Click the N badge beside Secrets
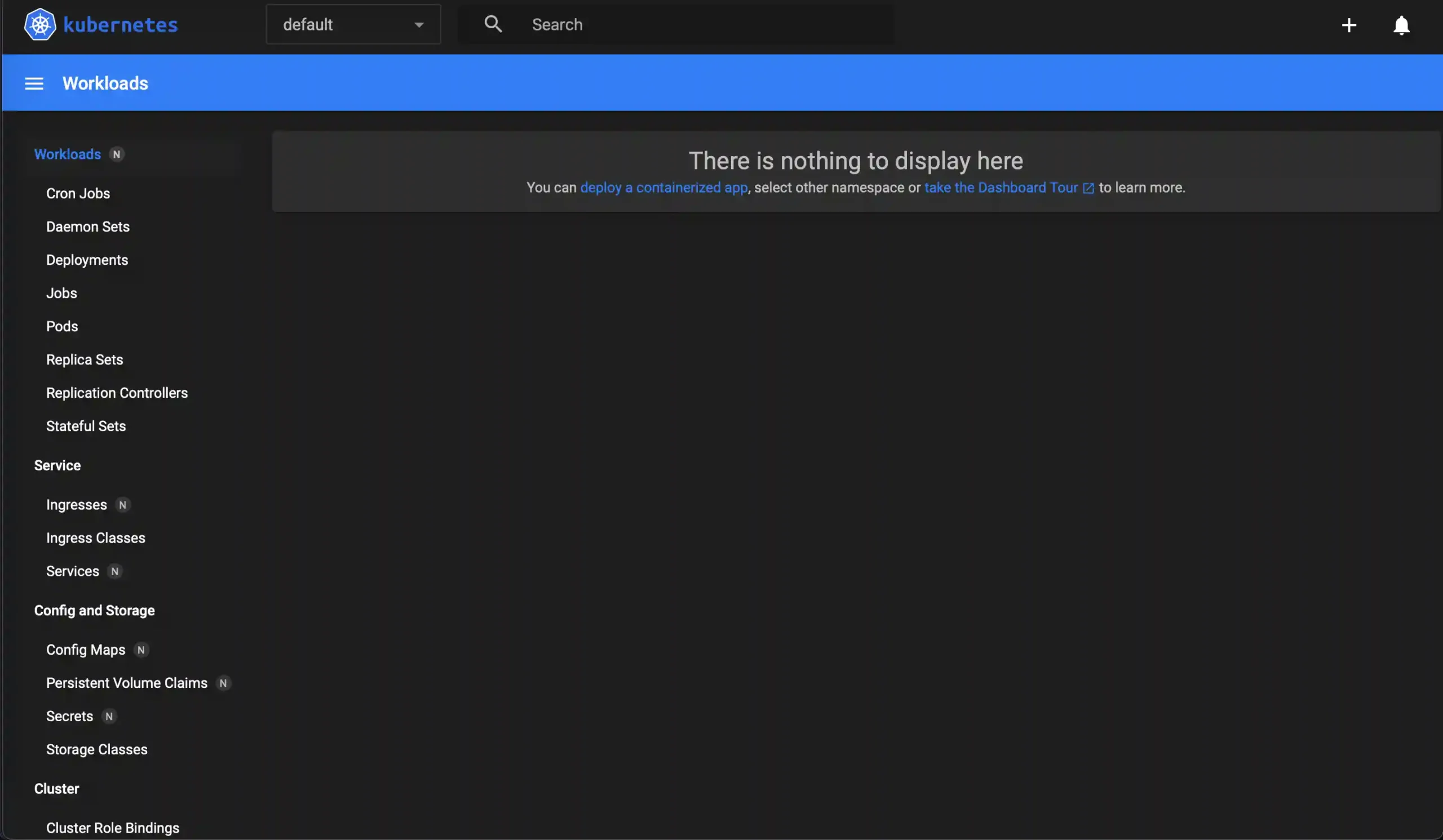1443x840 pixels. click(109, 717)
